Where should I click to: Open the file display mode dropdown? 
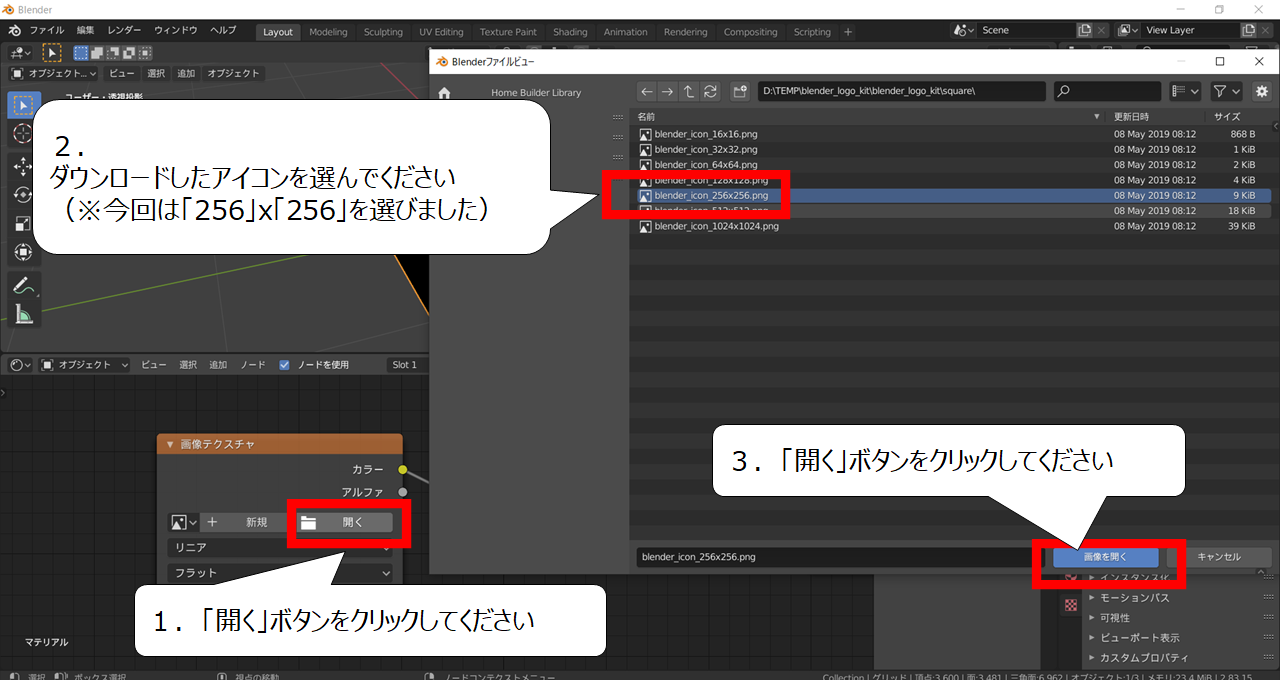coord(1186,91)
